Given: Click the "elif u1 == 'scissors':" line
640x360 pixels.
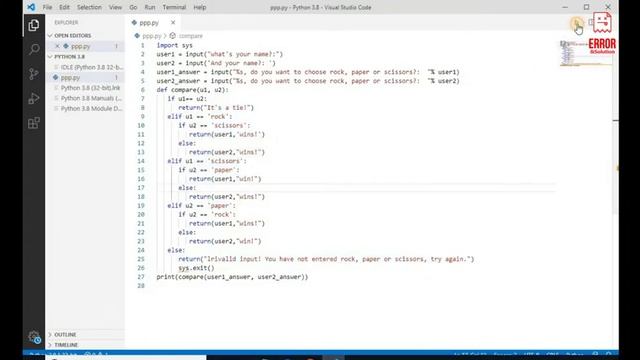Looking at the screenshot, I should [207, 161].
